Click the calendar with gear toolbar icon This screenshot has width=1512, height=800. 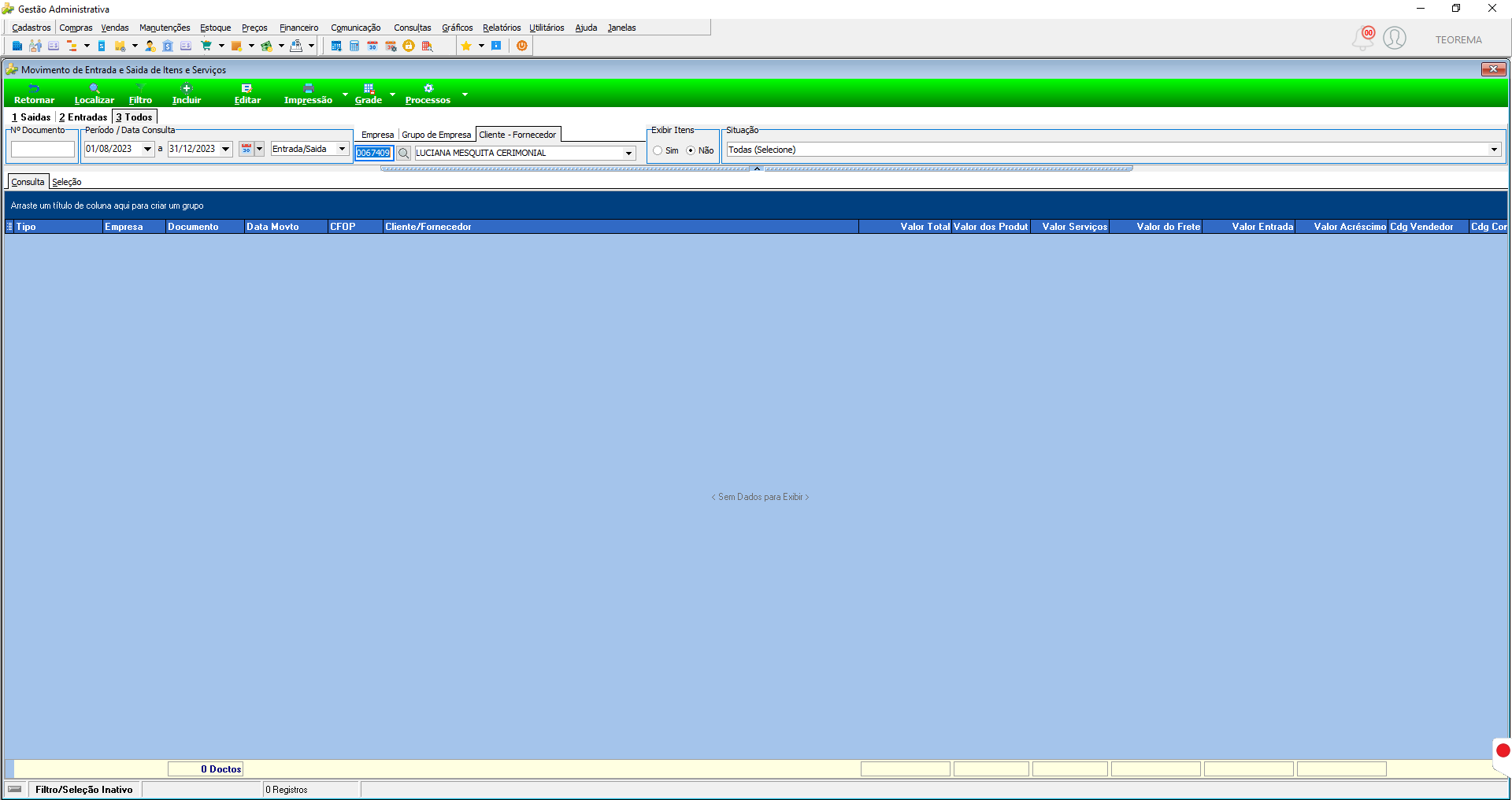pos(391,46)
